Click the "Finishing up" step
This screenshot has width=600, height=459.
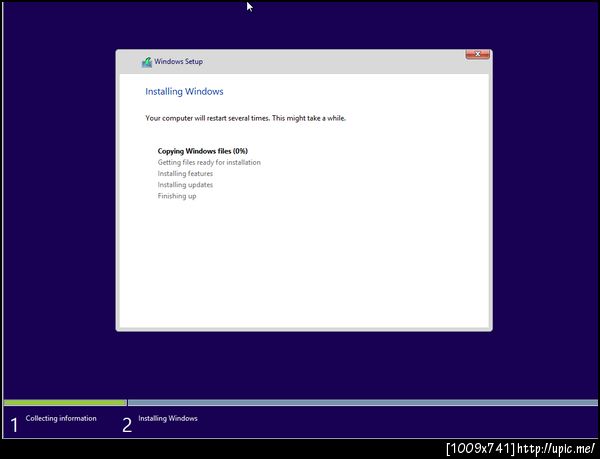(177, 196)
